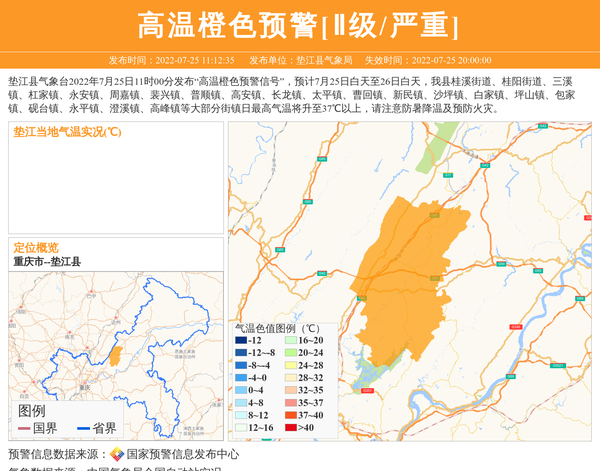Viewport: 600px width, 471px height.
Task: Click the 24~28 yellow legend swatch
Action: 292,366
